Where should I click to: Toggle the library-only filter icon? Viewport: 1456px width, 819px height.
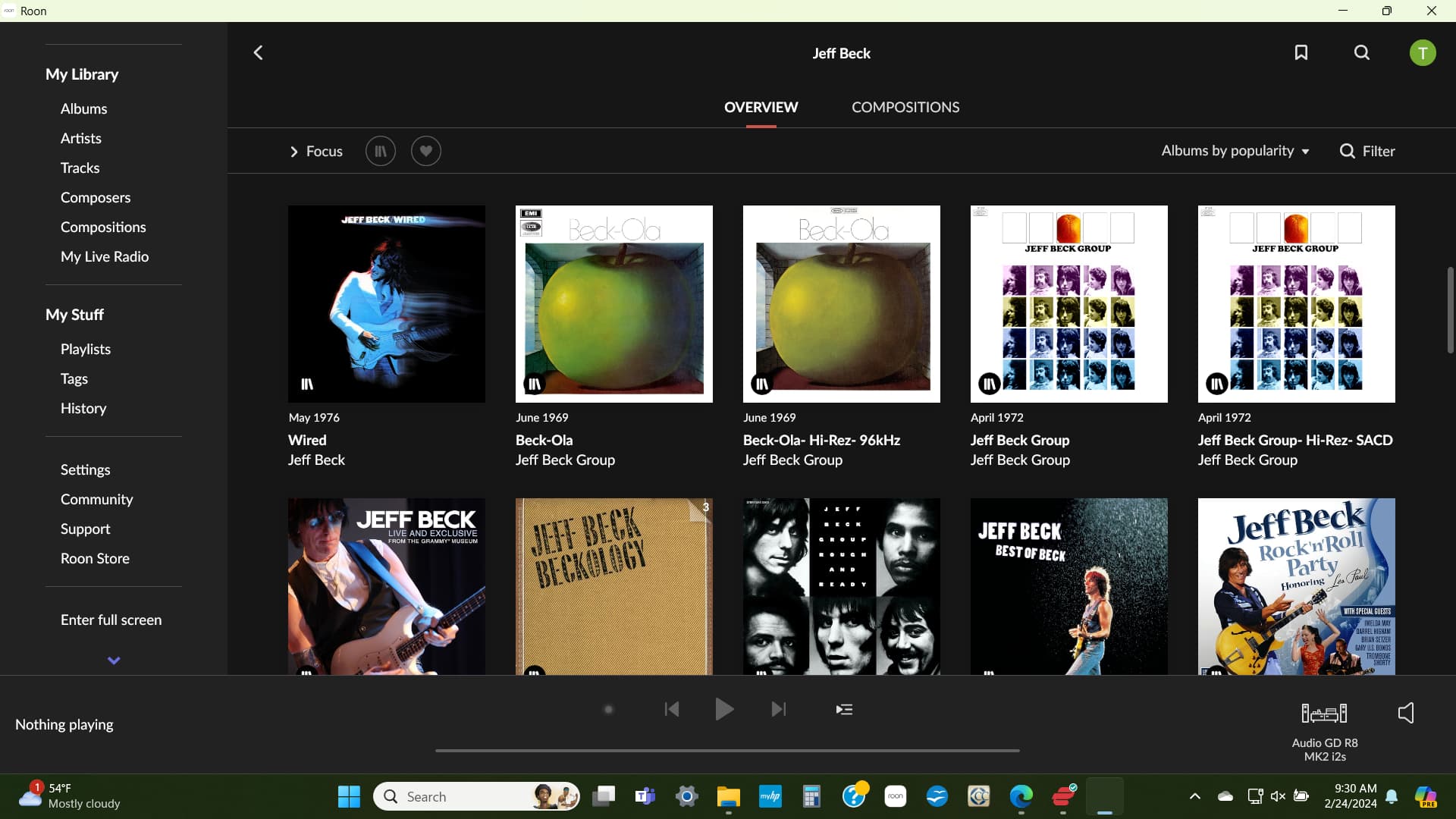coord(381,151)
